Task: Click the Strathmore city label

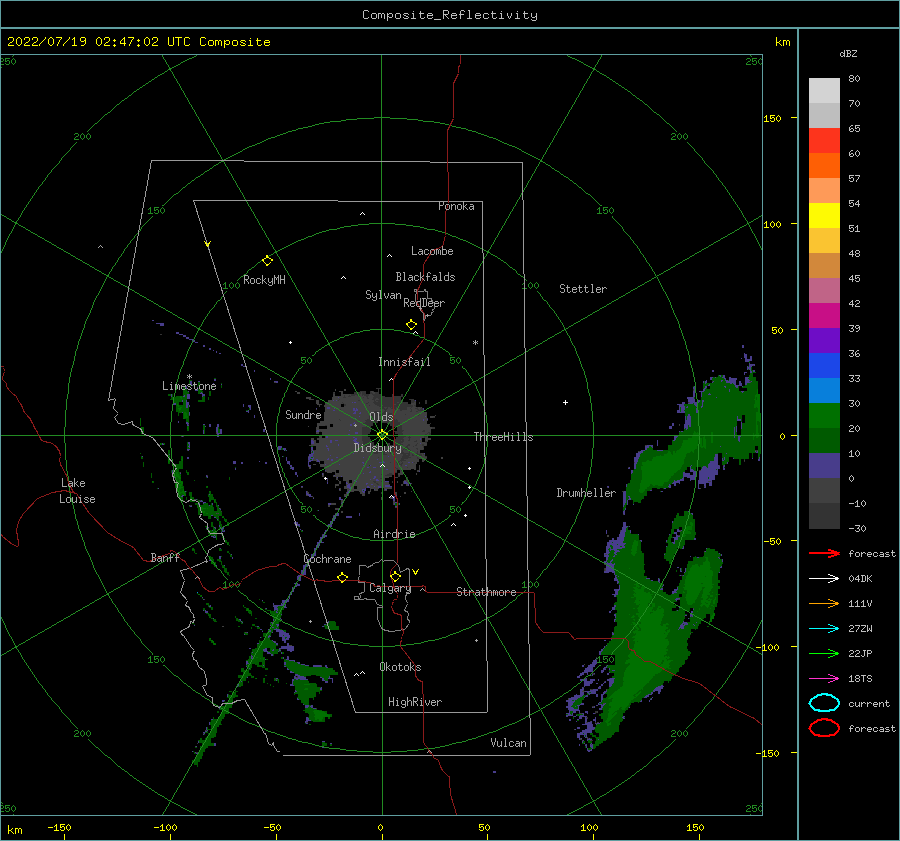Action: tap(486, 592)
